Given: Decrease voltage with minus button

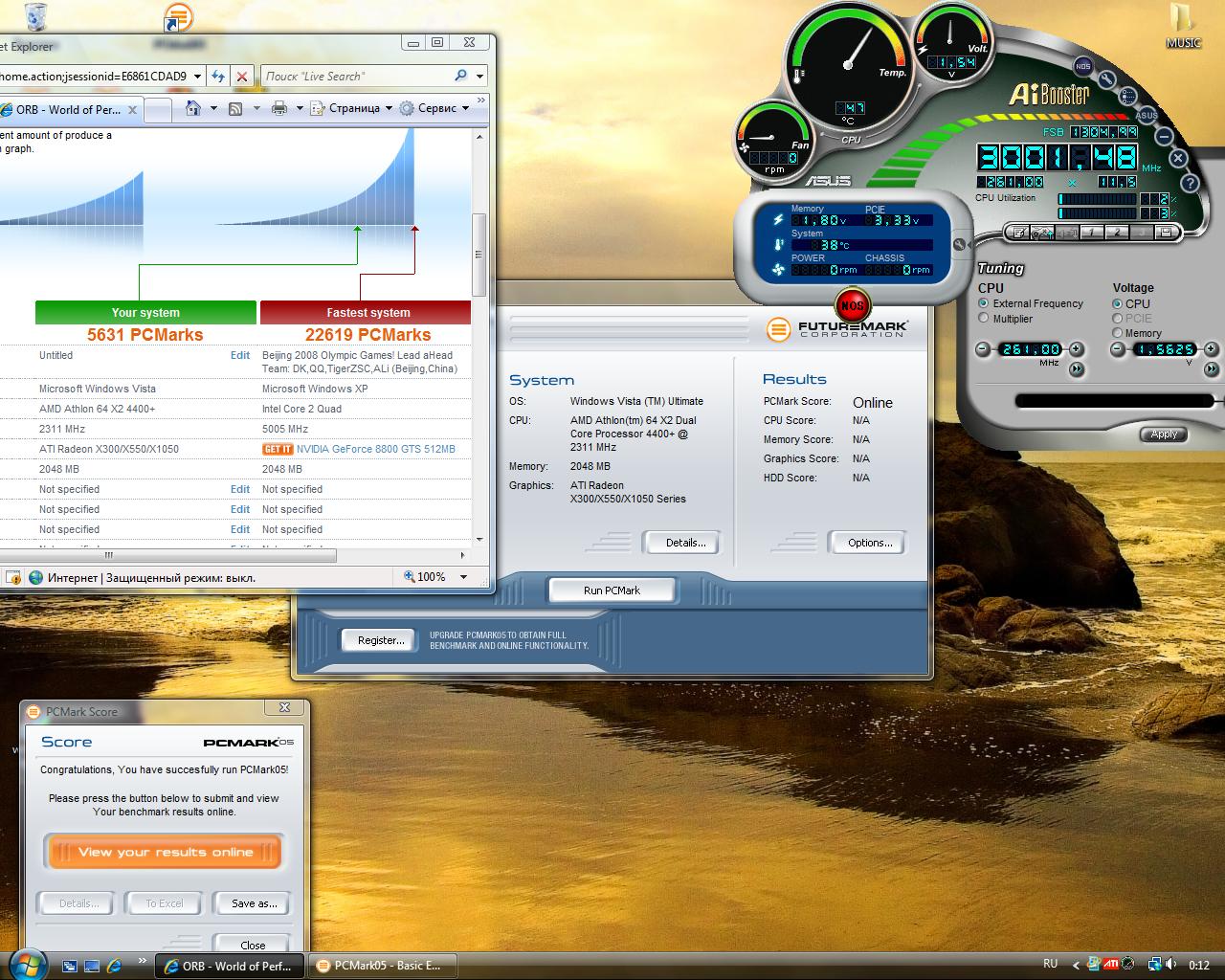Looking at the screenshot, I should pos(1117,349).
